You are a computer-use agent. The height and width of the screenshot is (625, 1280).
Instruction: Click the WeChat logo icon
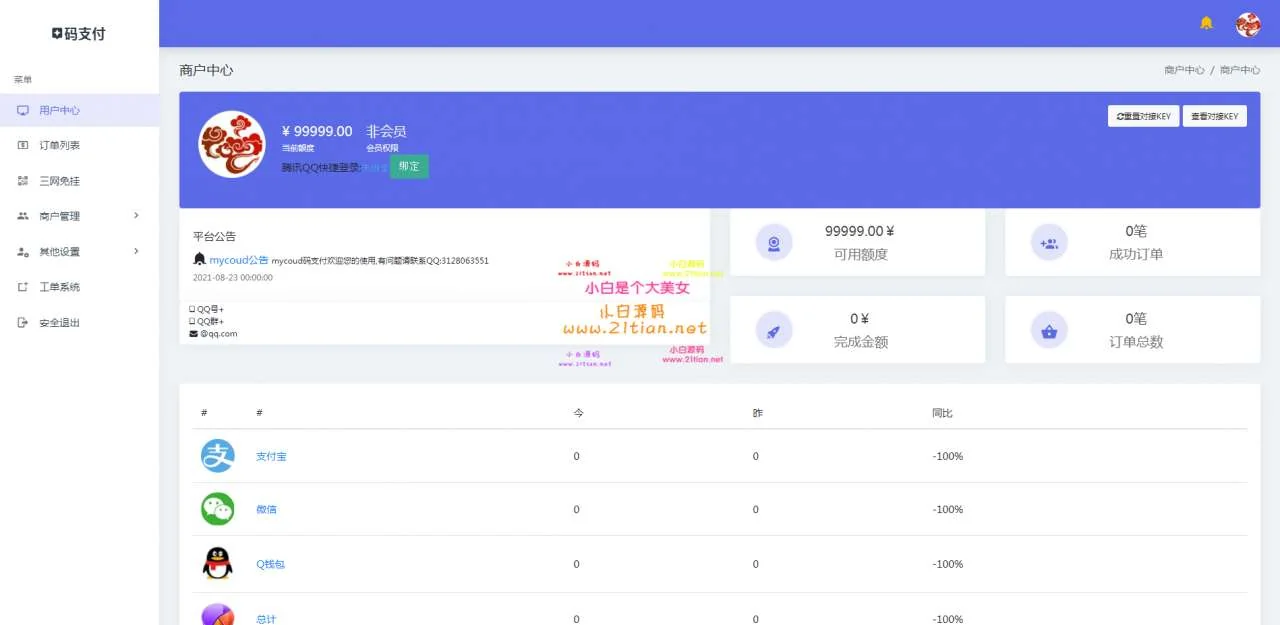[217, 509]
